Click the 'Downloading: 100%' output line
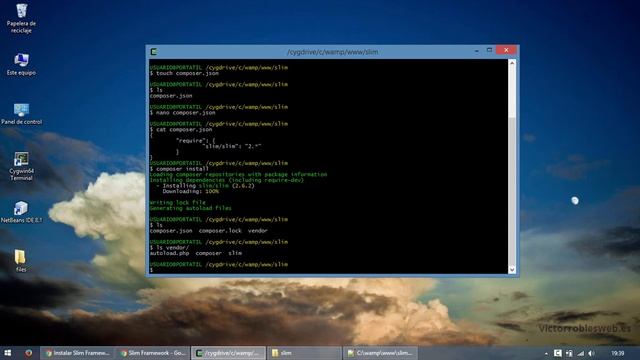The width and height of the screenshot is (640, 360). 191,191
